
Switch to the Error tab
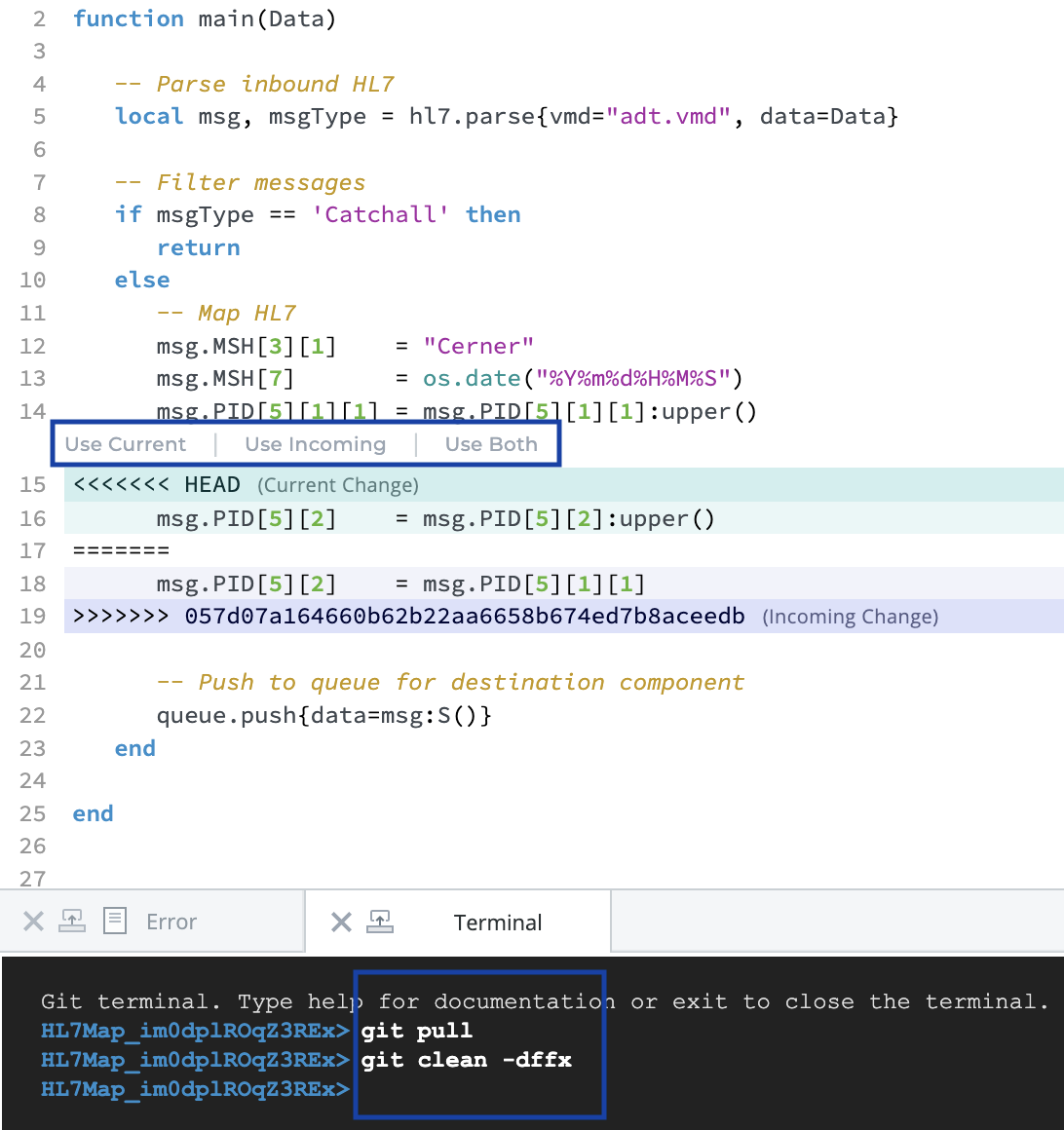click(171, 922)
